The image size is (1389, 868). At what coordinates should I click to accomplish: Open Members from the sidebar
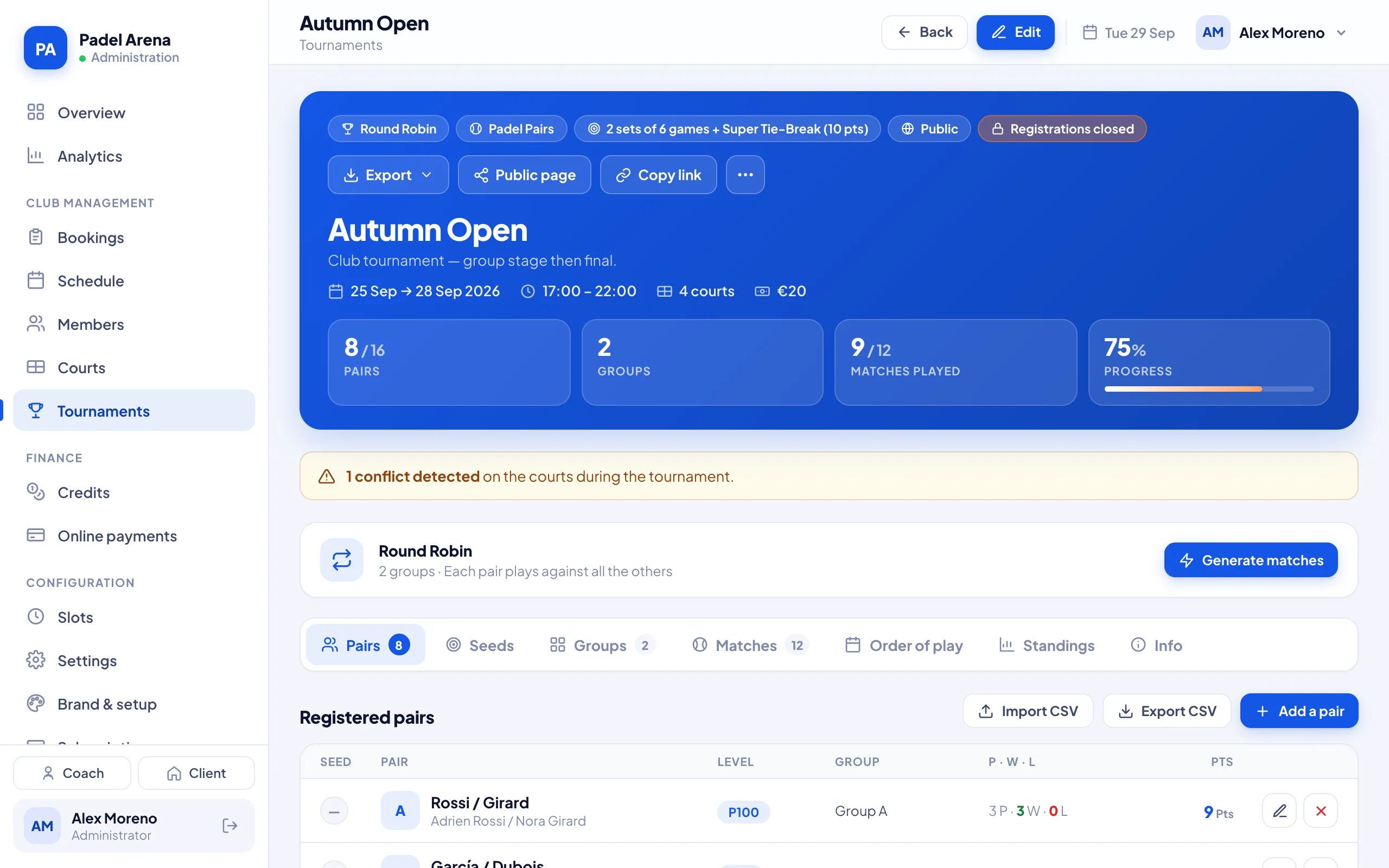coord(133,324)
